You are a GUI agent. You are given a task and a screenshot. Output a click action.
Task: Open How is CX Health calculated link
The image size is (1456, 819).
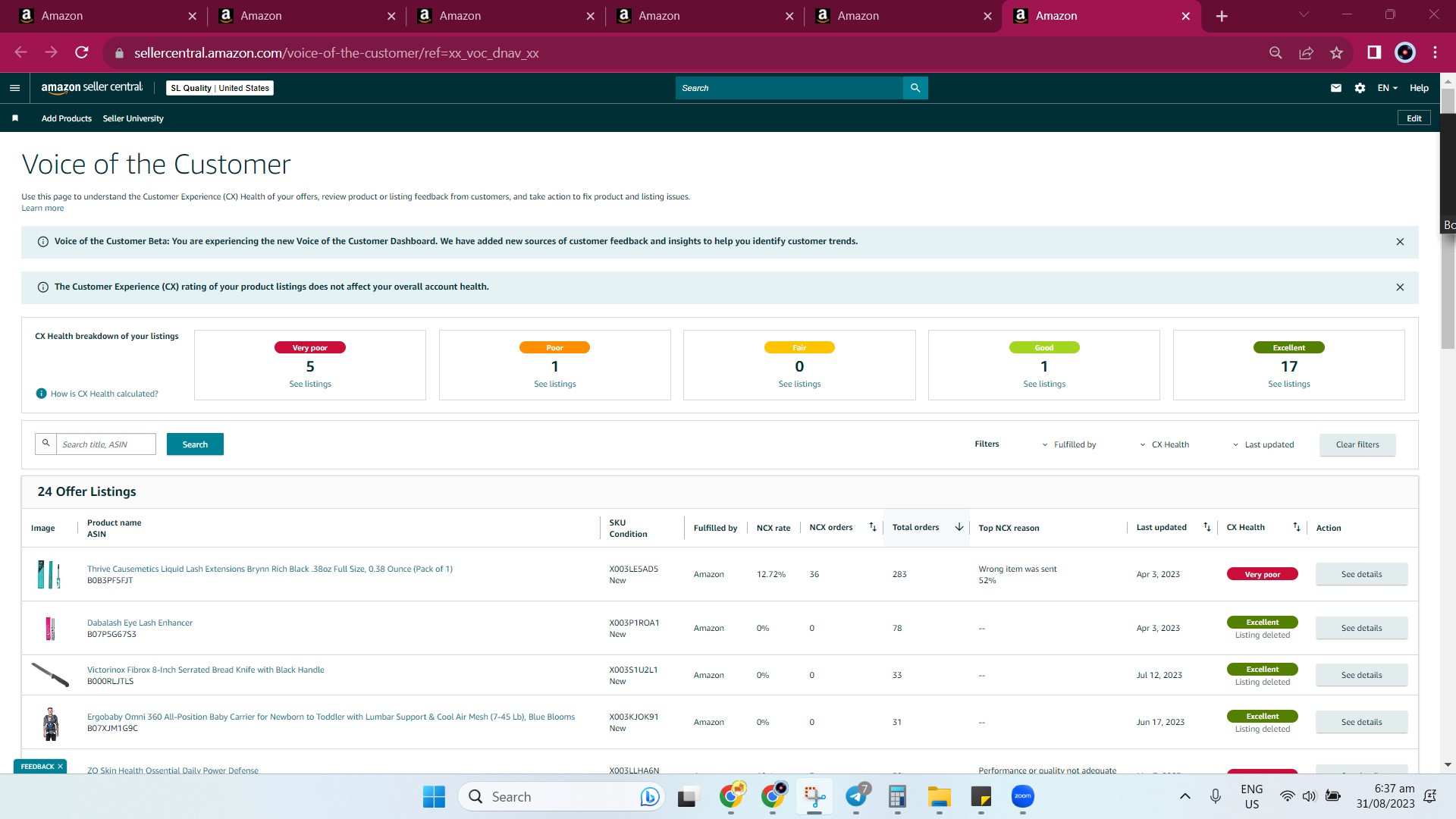point(104,394)
